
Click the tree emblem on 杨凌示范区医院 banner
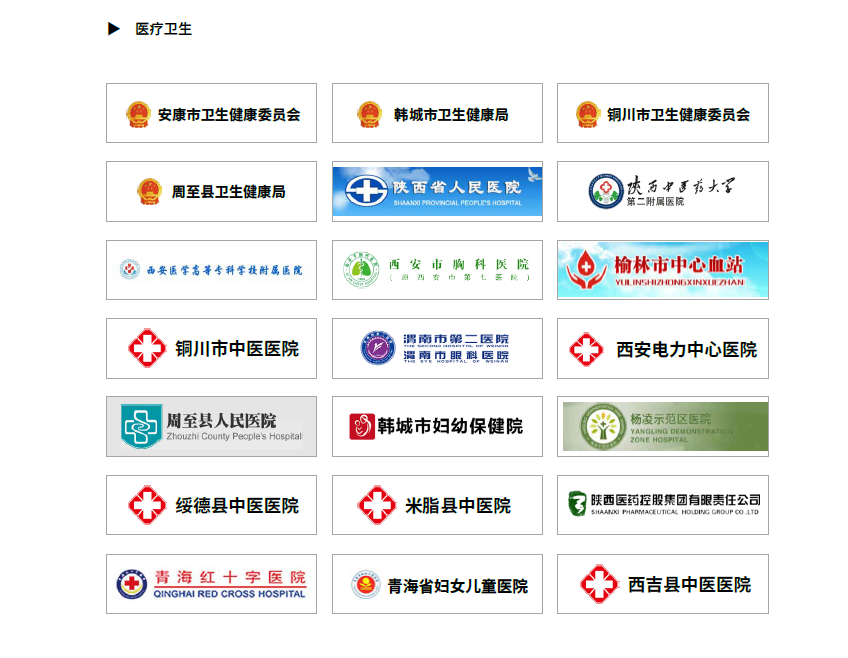602,427
